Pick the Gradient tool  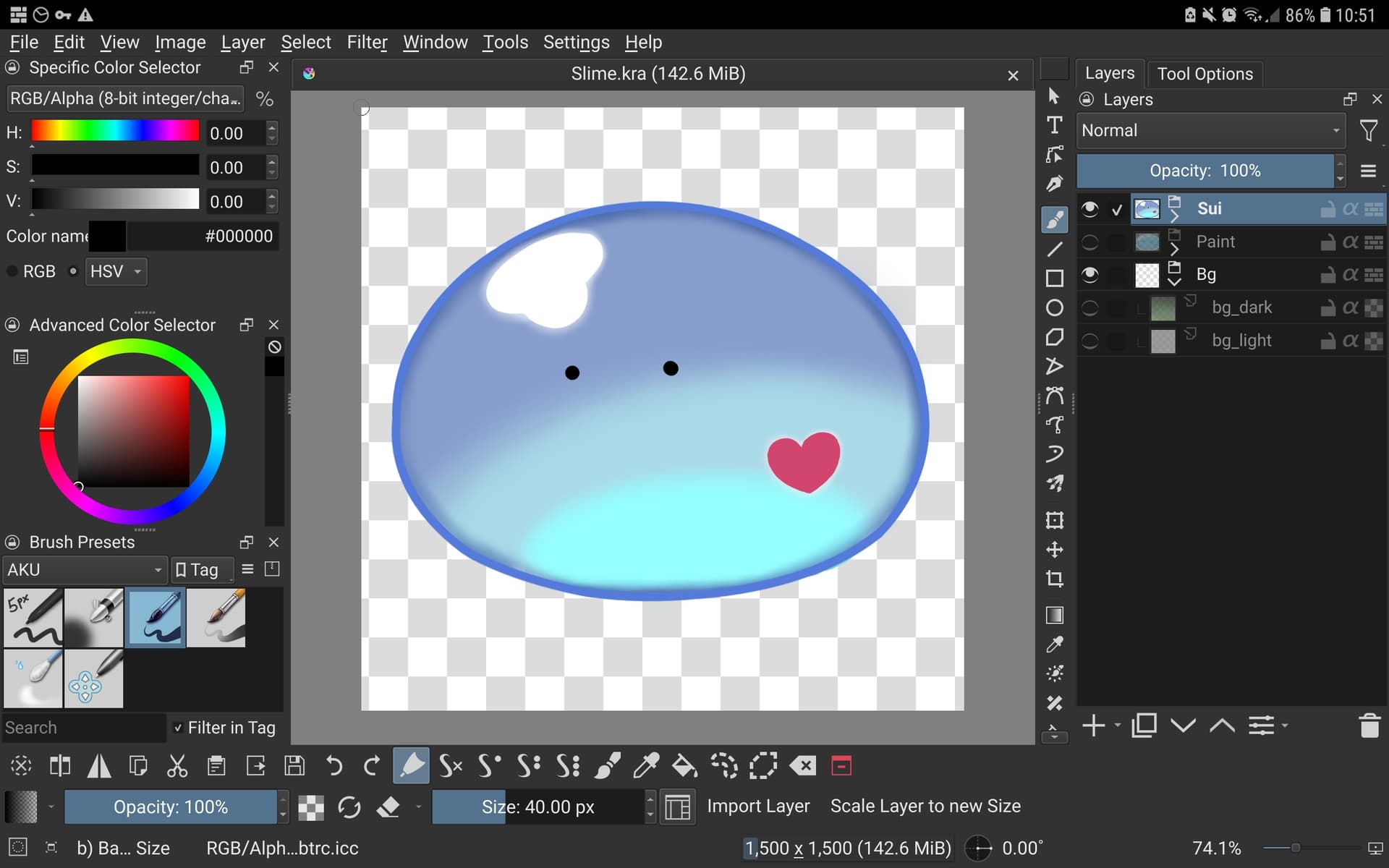[x=1054, y=616]
